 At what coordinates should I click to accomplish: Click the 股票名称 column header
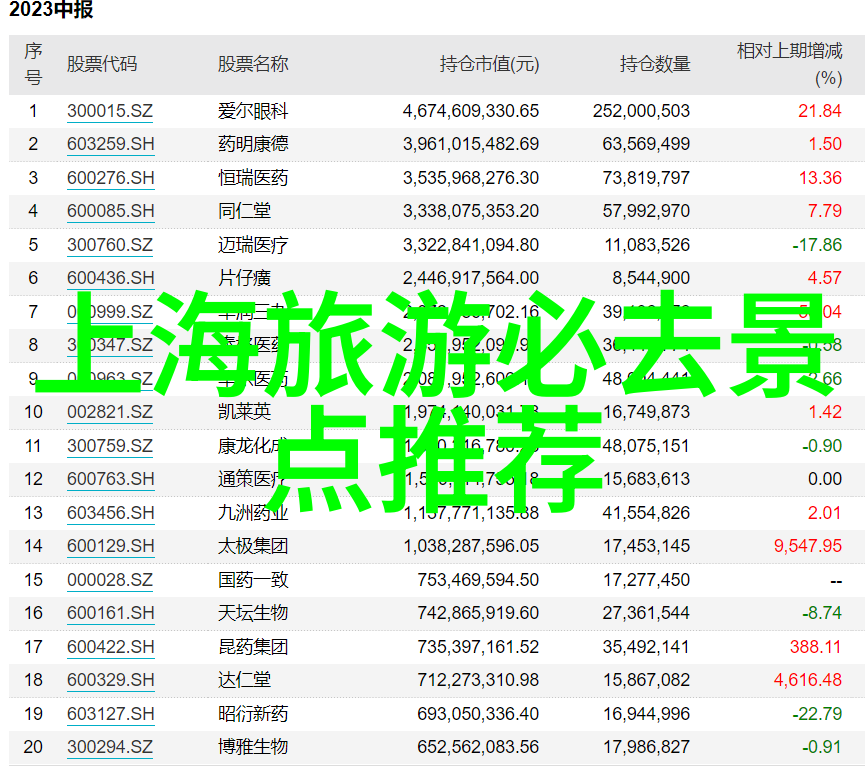[x=253, y=64]
